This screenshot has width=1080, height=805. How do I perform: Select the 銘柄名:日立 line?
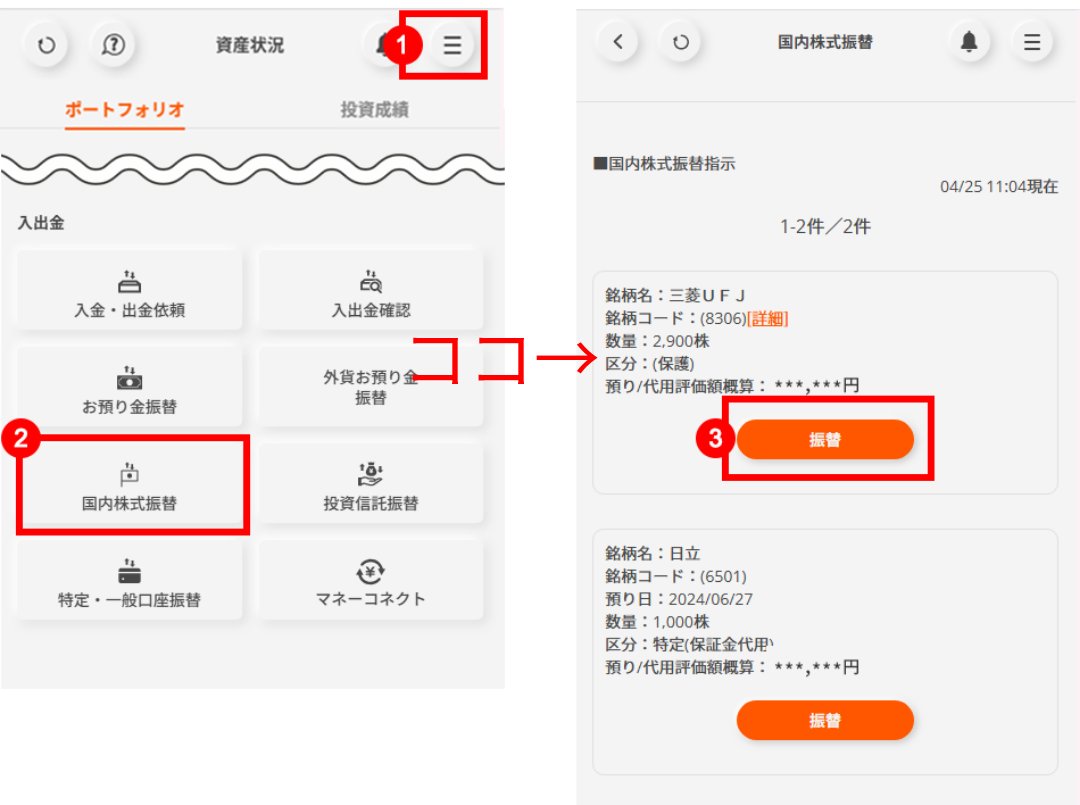pyautogui.click(x=652, y=554)
